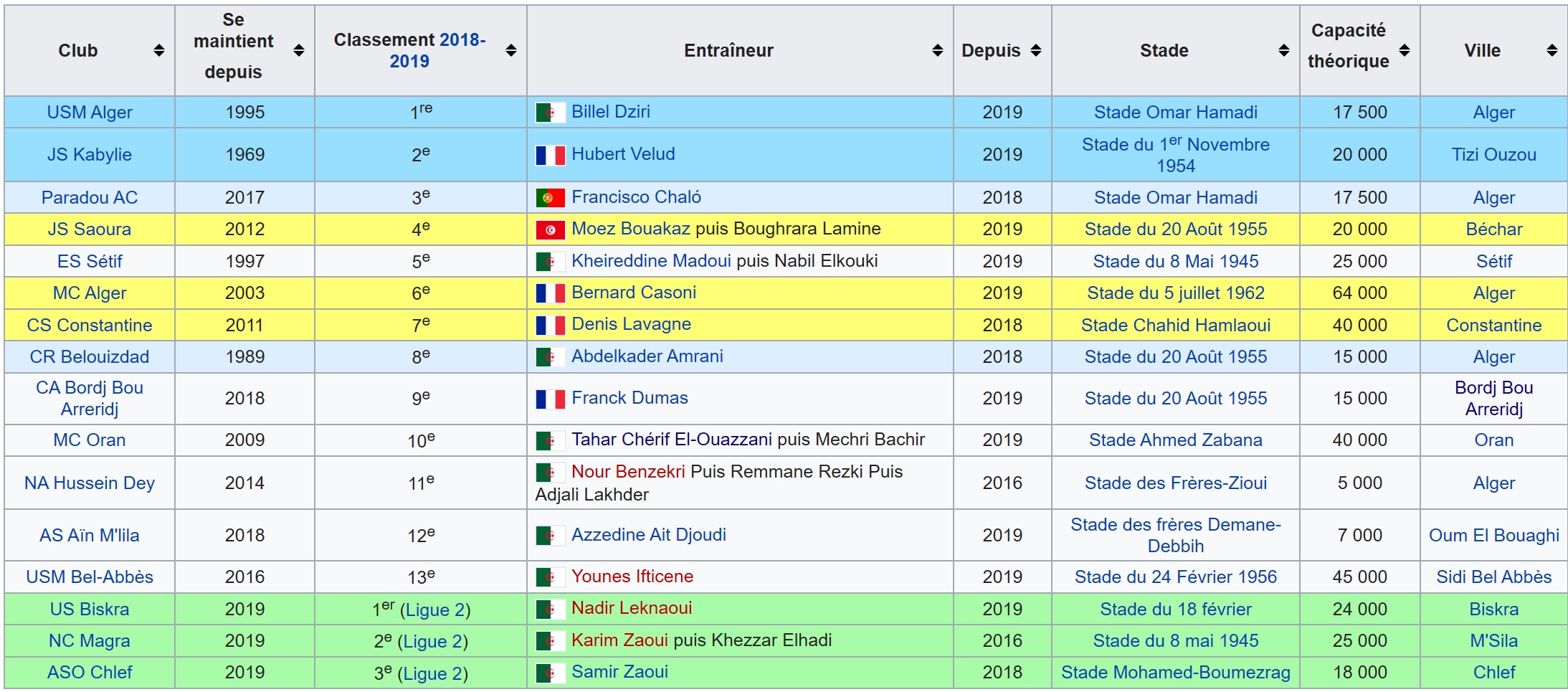The width and height of the screenshot is (1568, 692).
Task: Click French flag beside Franck Dumas
Action: [550, 399]
